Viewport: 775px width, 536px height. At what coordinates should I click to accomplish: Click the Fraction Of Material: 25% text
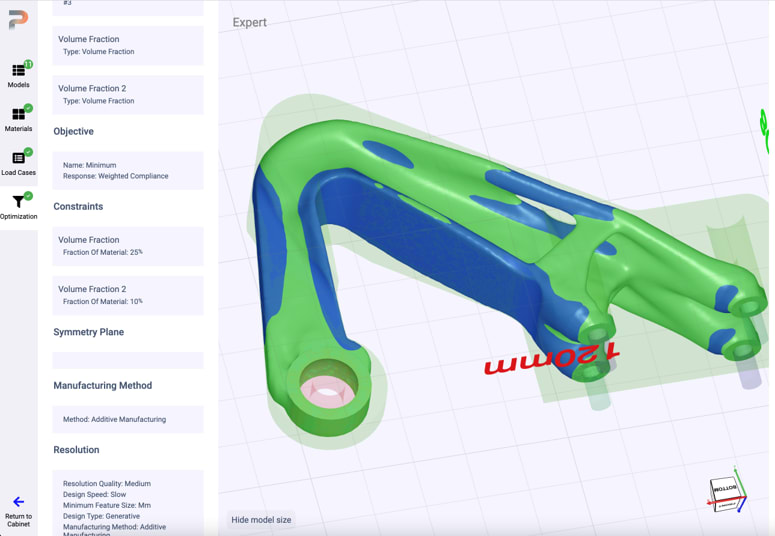pyautogui.click(x=103, y=252)
